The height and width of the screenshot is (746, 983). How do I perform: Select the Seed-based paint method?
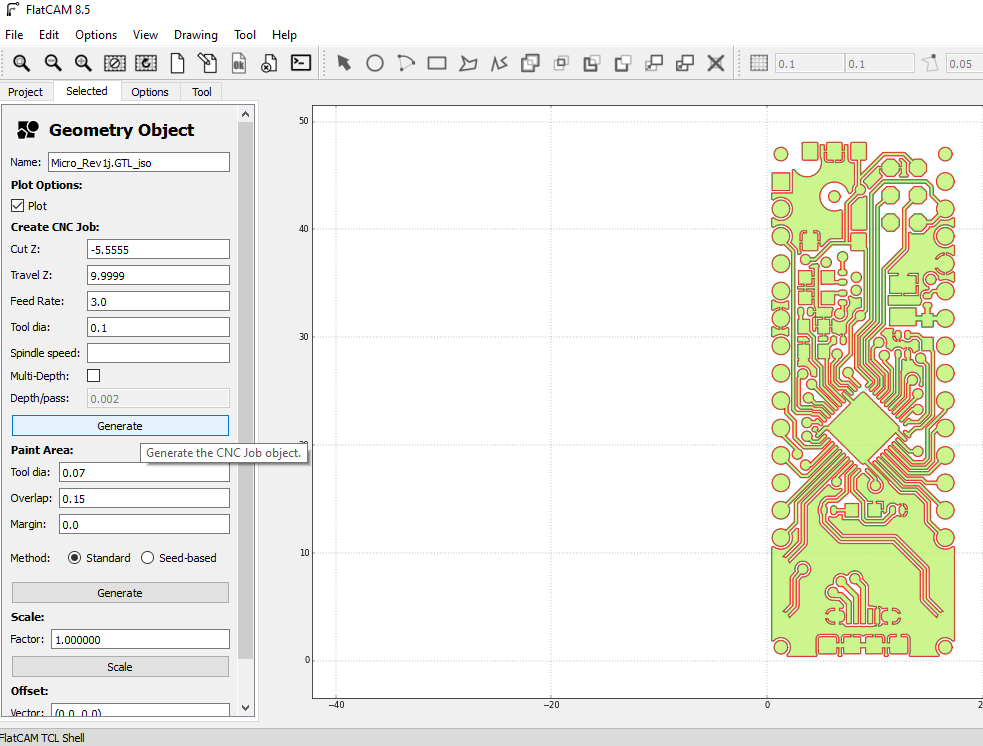tap(147, 558)
